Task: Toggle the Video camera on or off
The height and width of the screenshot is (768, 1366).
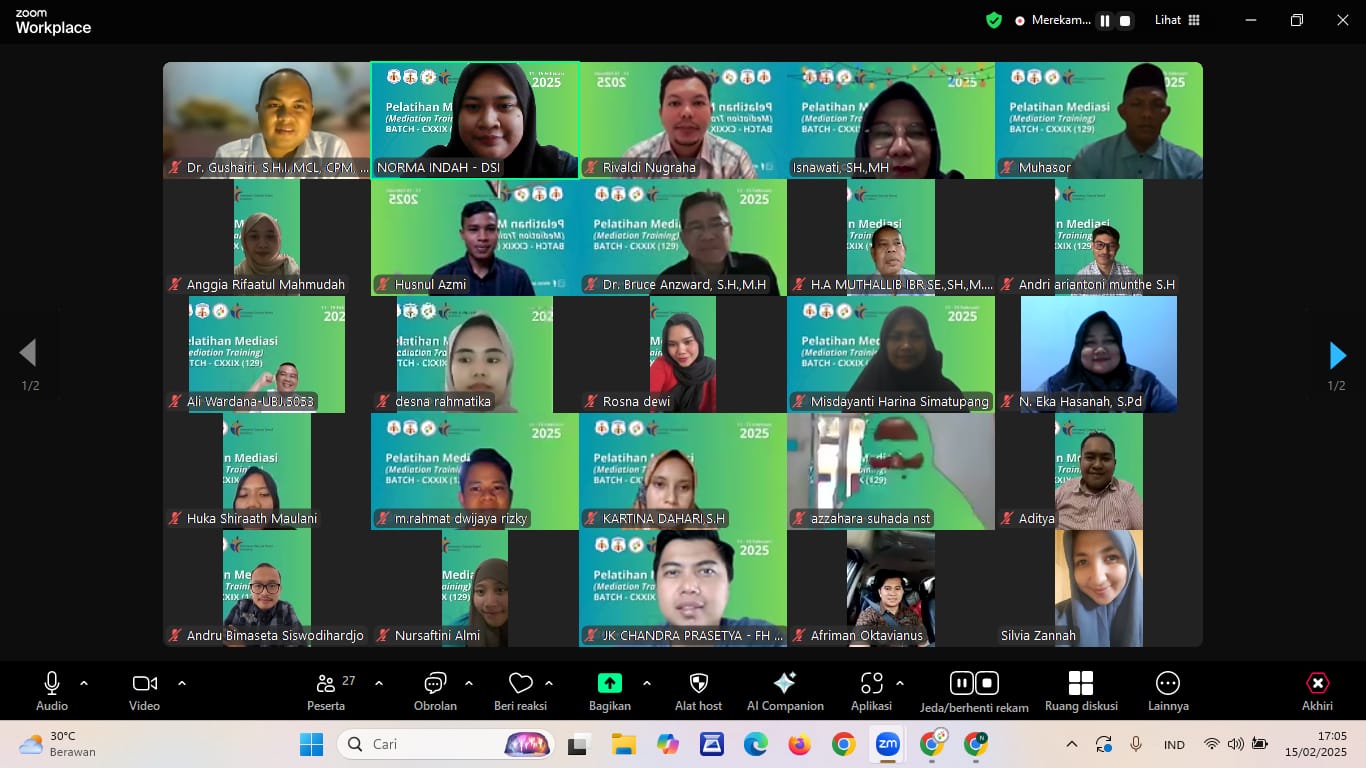Action: [144, 684]
